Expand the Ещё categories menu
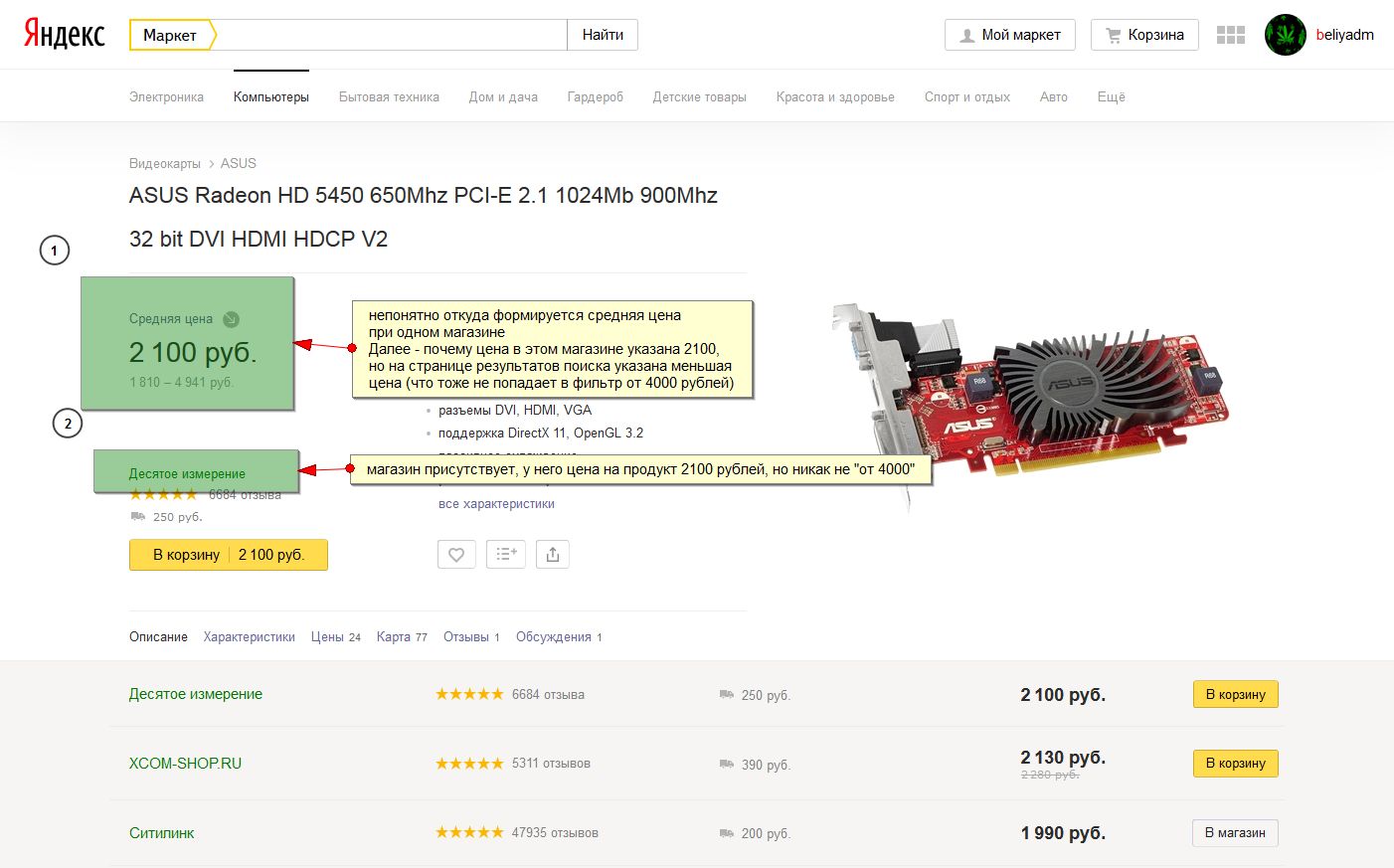 [x=1112, y=96]
